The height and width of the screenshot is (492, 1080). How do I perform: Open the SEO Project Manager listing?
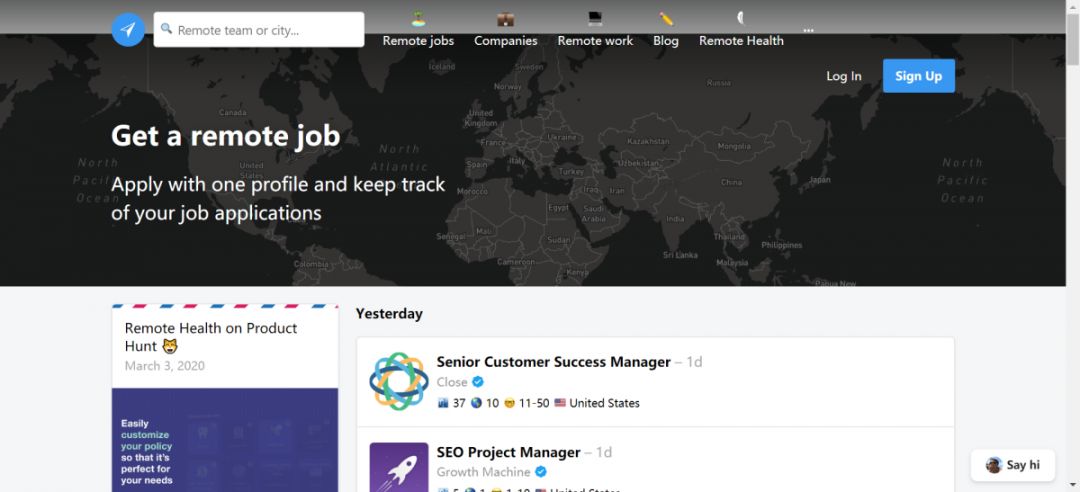point(508,452)
